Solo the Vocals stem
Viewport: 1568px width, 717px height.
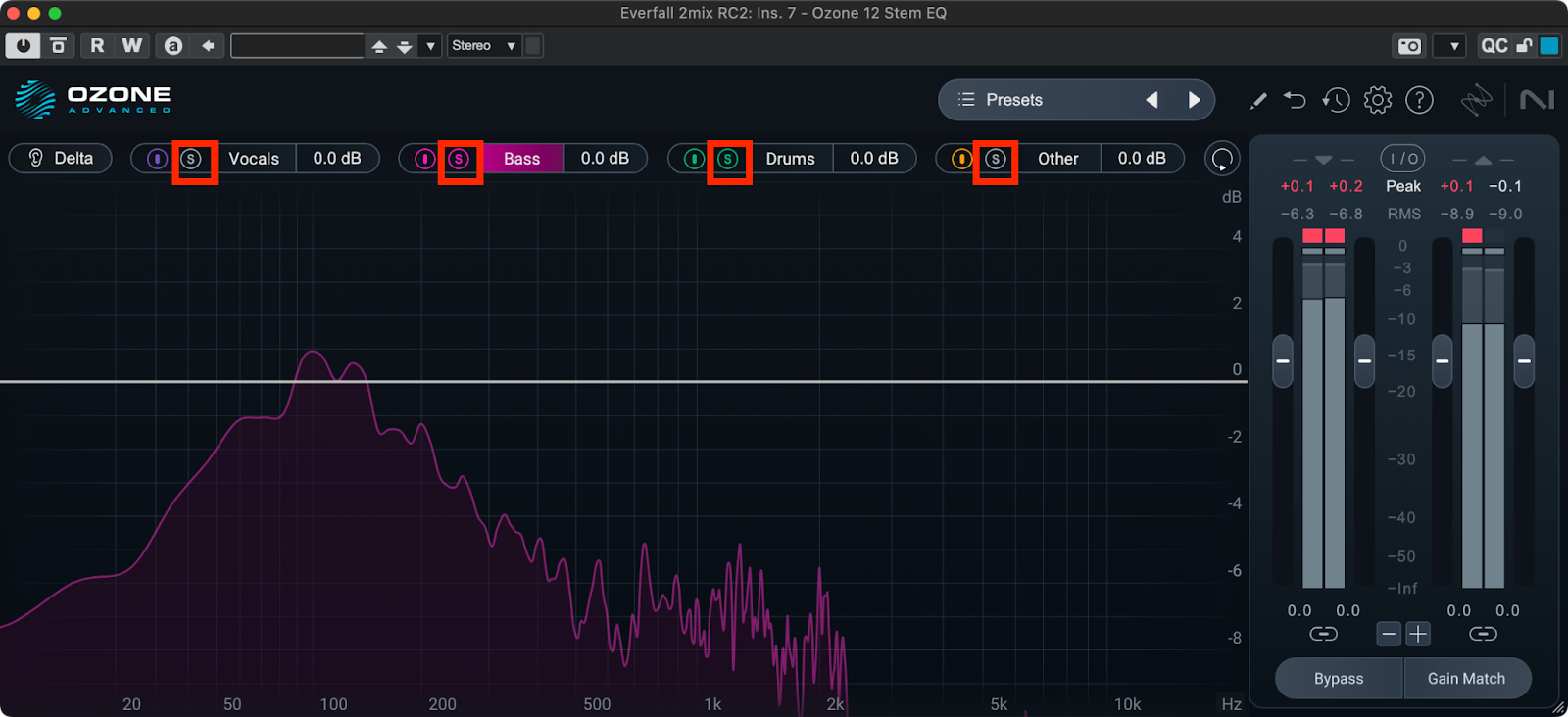tap(192, 159)
